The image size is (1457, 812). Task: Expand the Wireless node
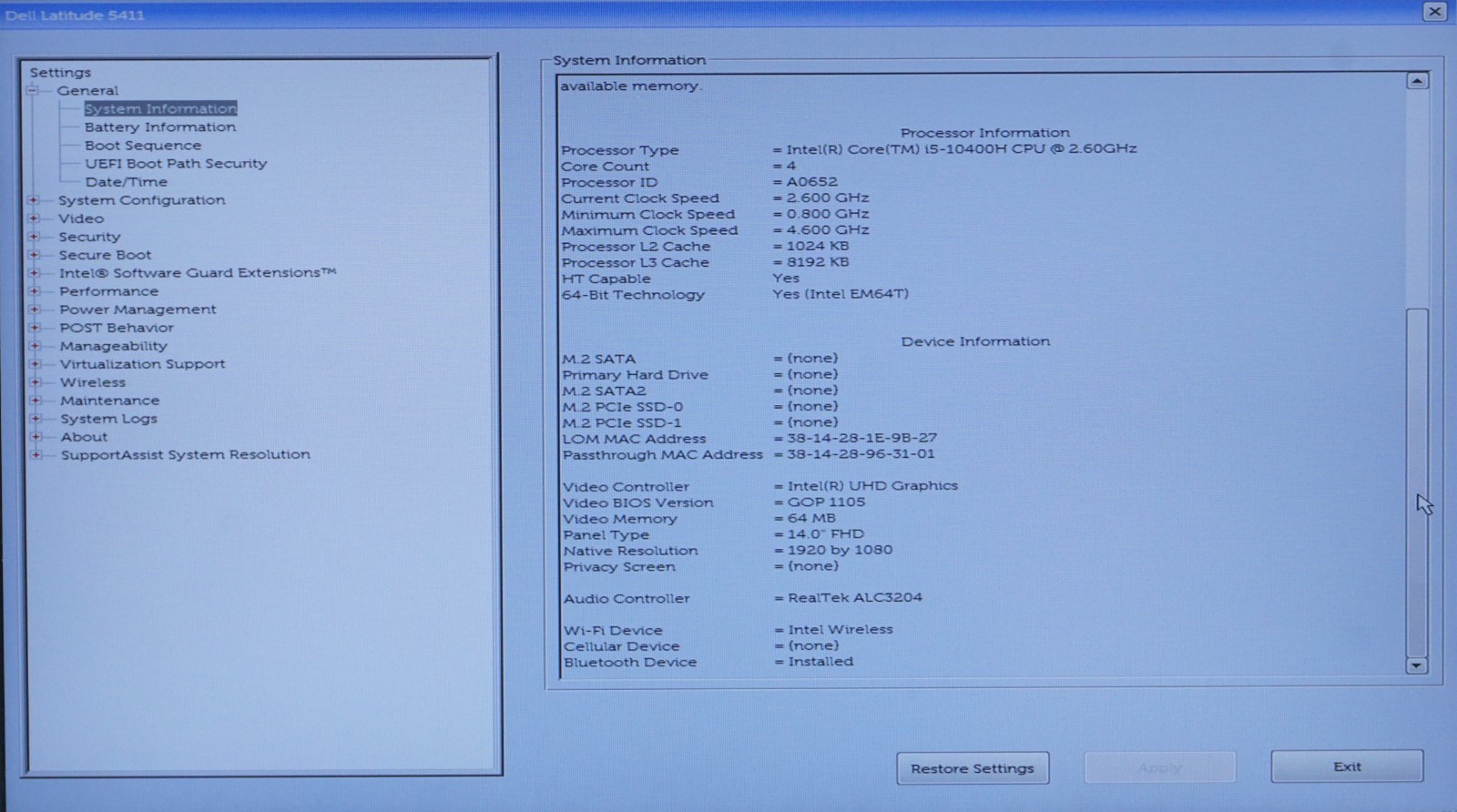[x=35, y=382]
